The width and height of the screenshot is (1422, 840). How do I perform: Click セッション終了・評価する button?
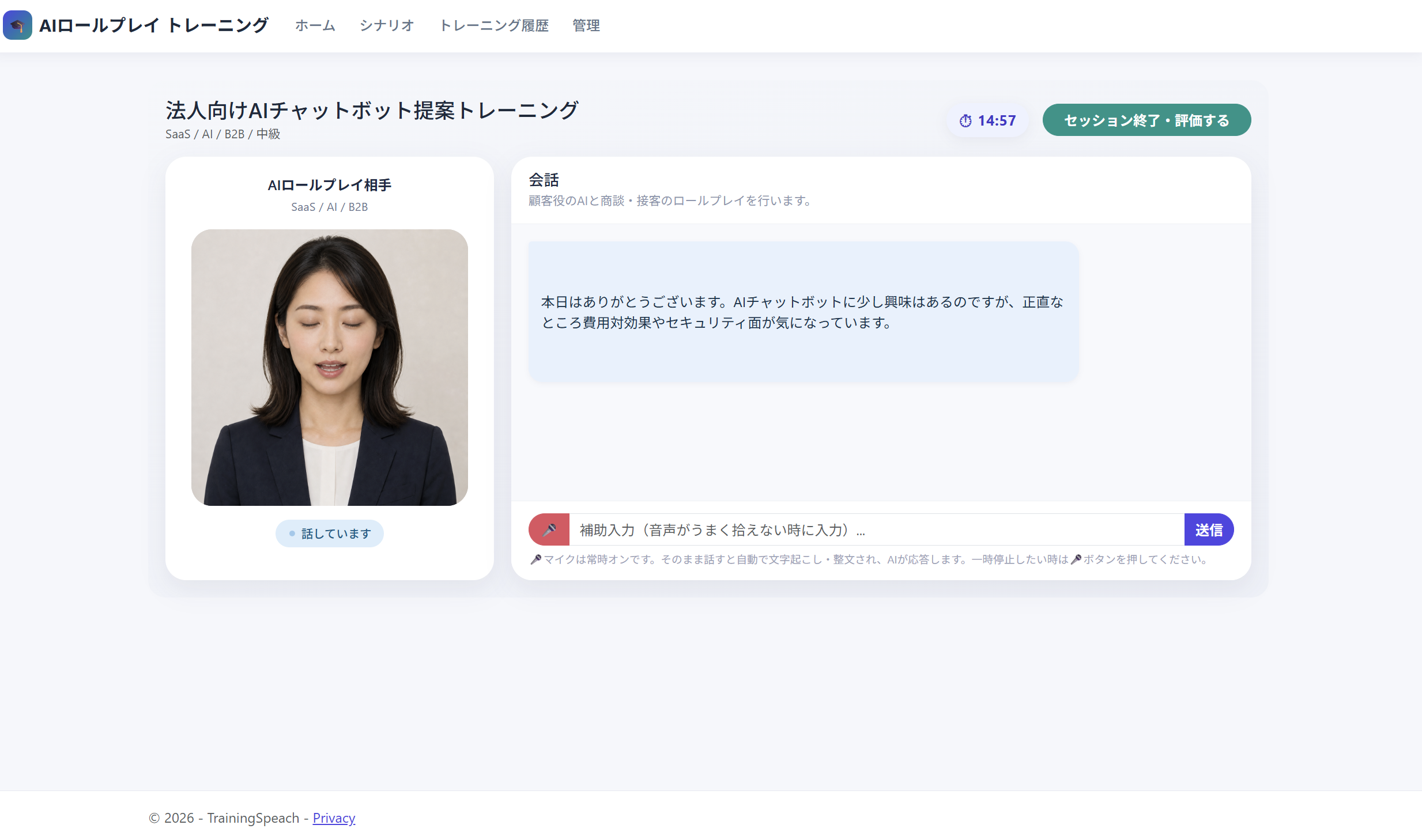tap(1146, 120)
